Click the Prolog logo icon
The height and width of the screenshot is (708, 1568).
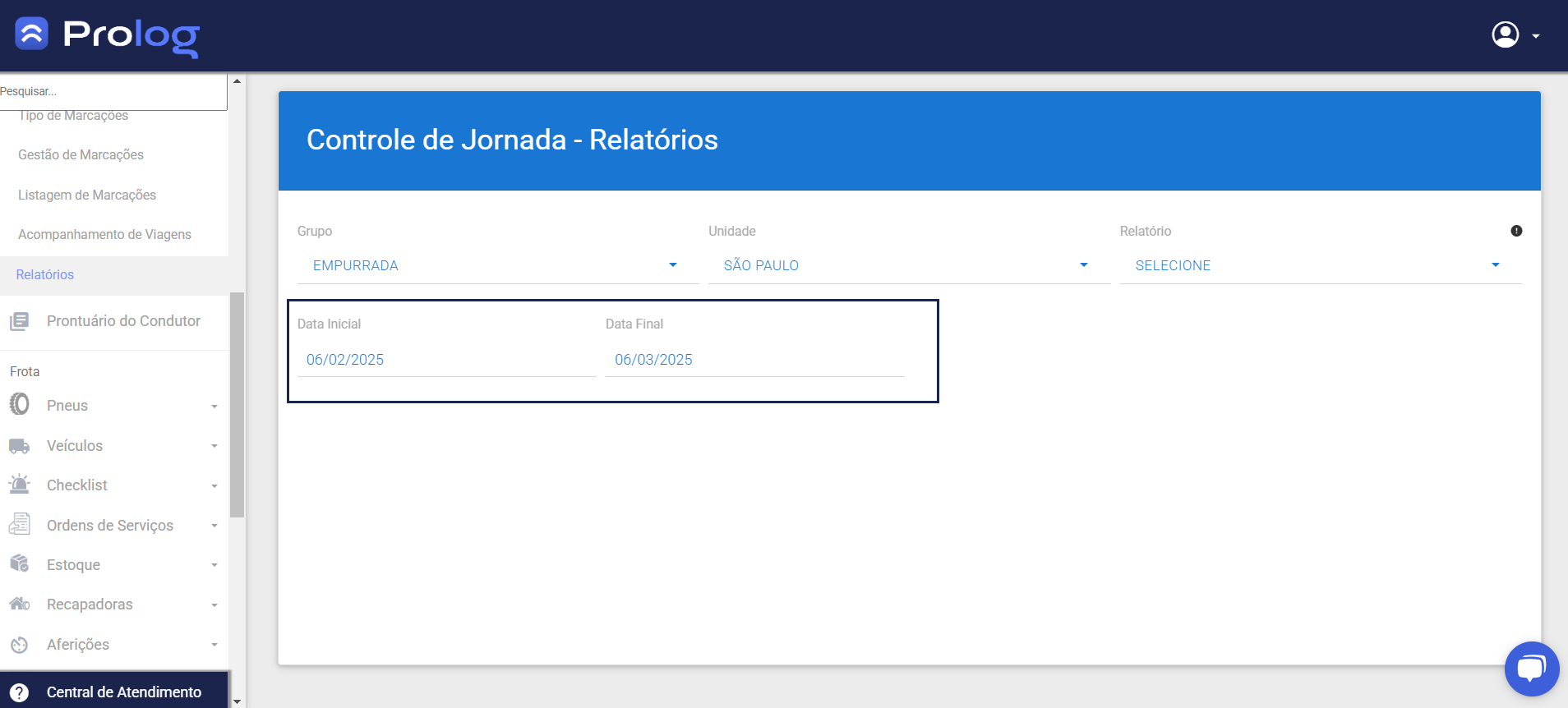tap(32, 34)
